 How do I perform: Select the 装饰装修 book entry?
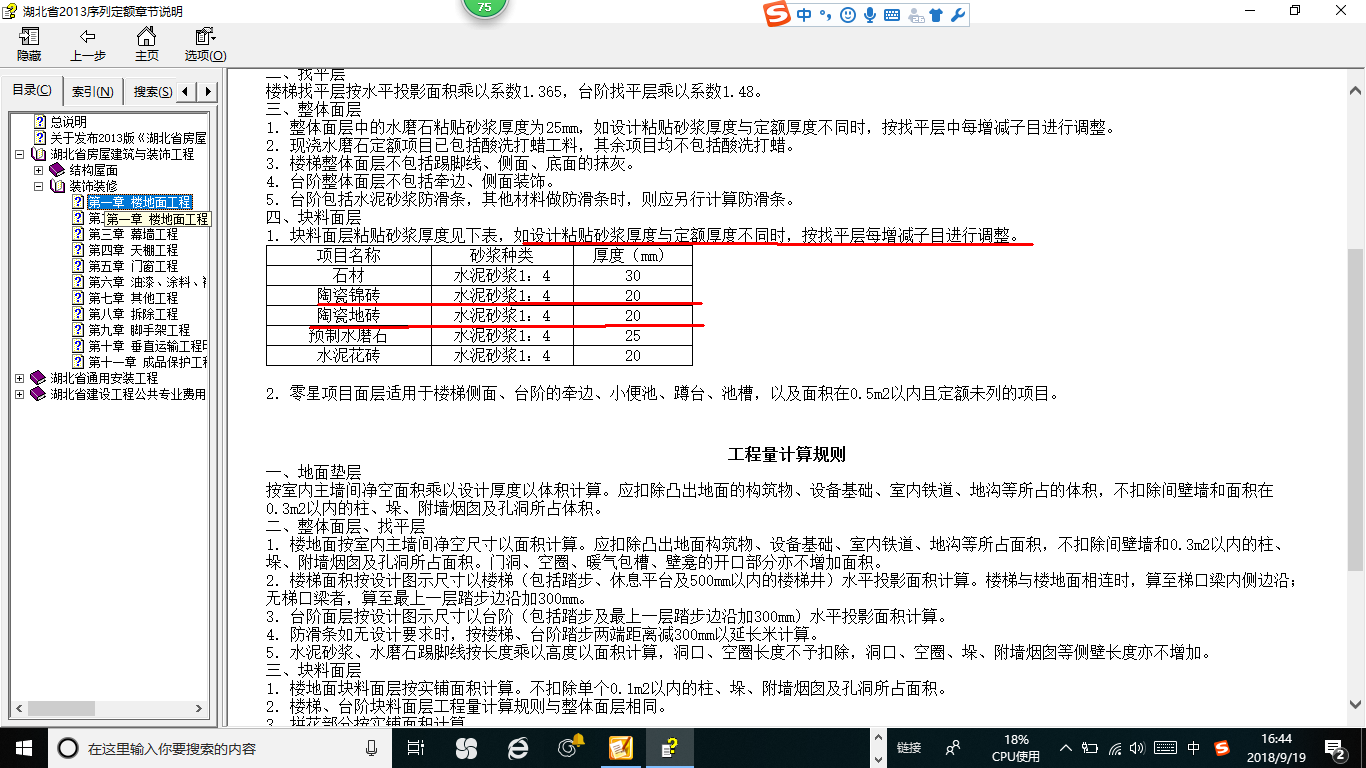[x=93, y=186]
